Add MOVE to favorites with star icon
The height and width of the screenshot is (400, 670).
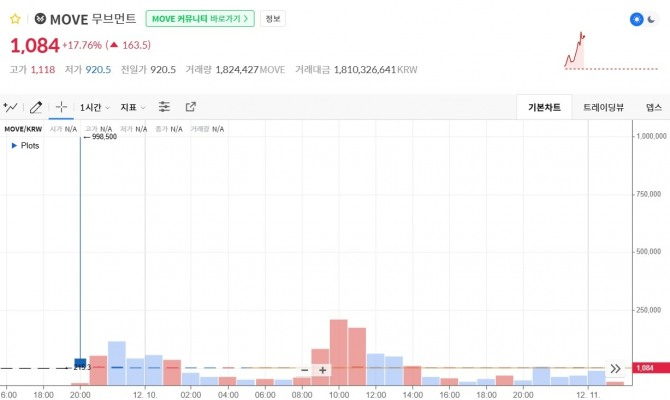click(x=15, y=19)
